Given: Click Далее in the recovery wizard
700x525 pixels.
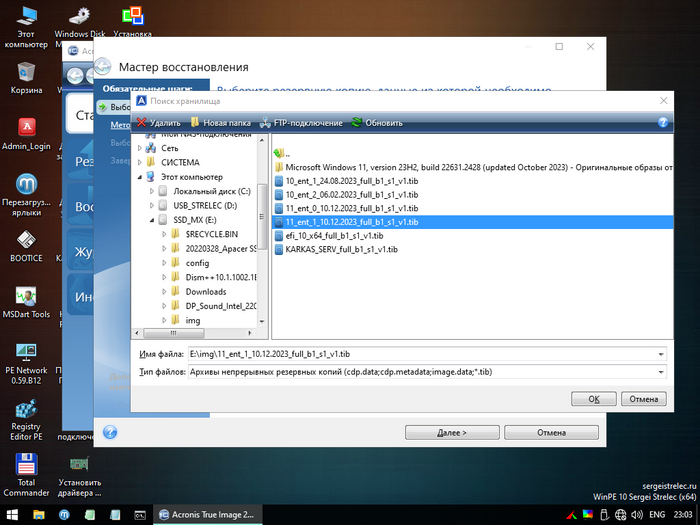Looking at the screenshot, I should (452, 433).
